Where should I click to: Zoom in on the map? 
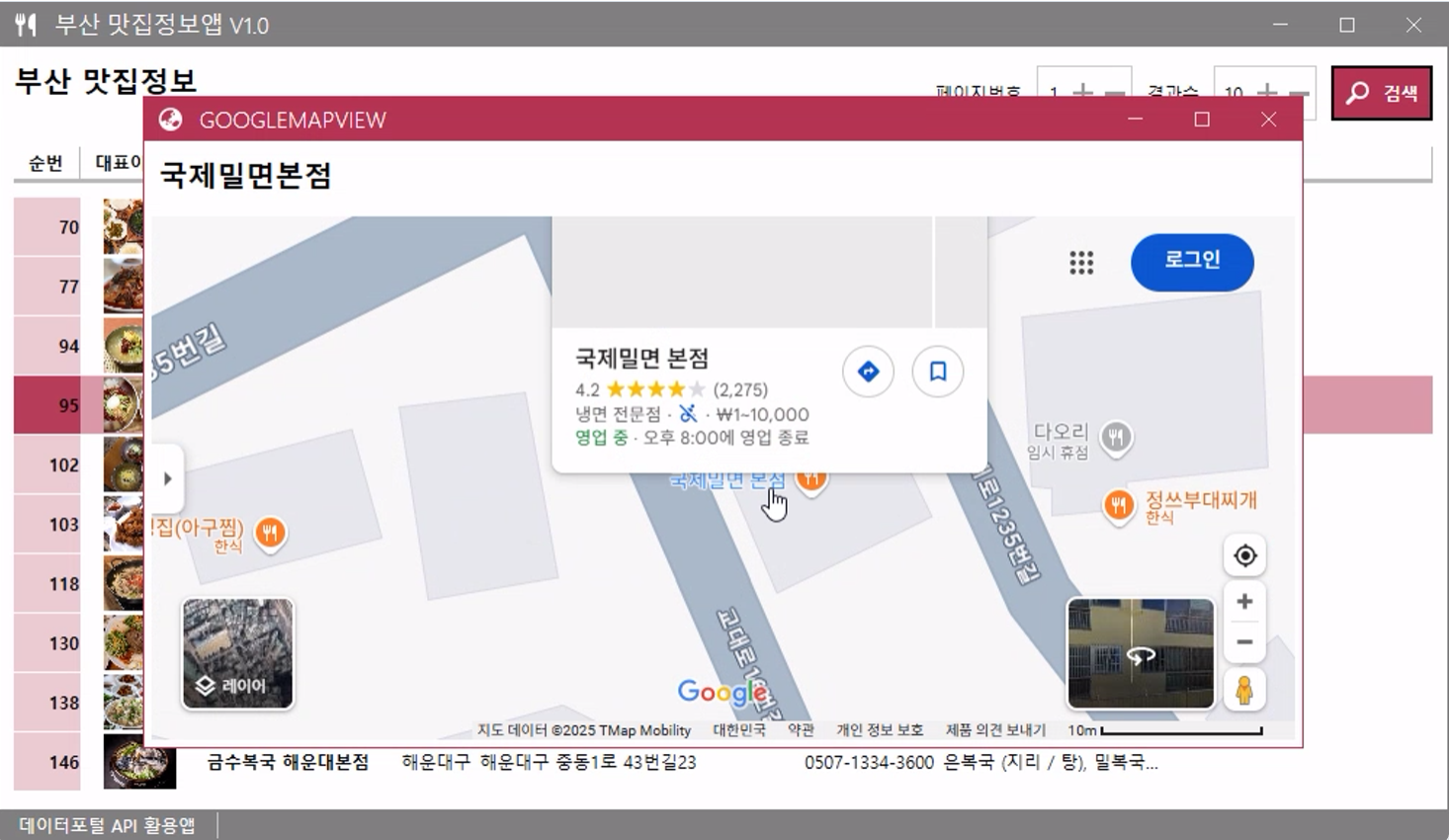click(1244, 601)
